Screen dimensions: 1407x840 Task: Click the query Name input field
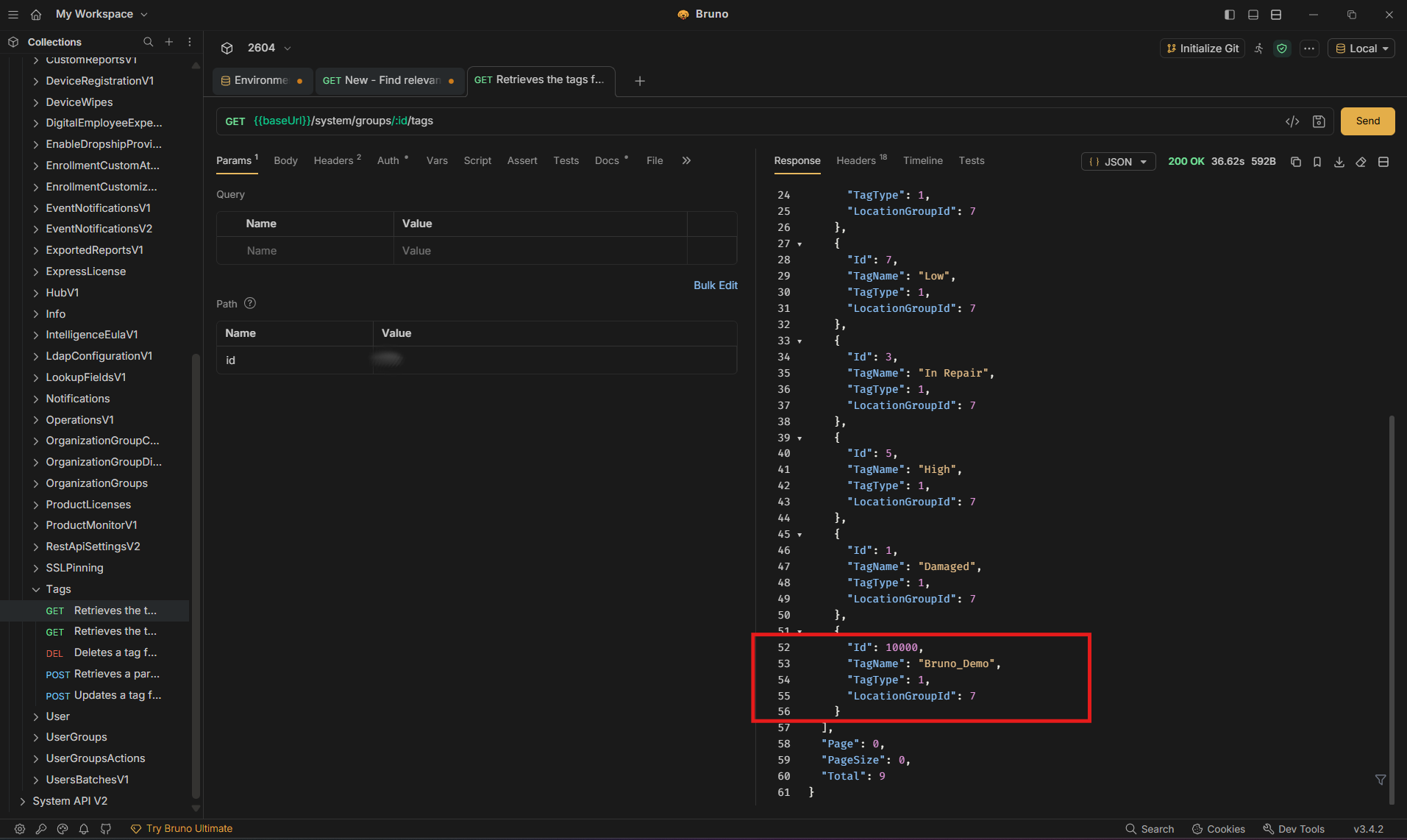(x=305, y=251)
